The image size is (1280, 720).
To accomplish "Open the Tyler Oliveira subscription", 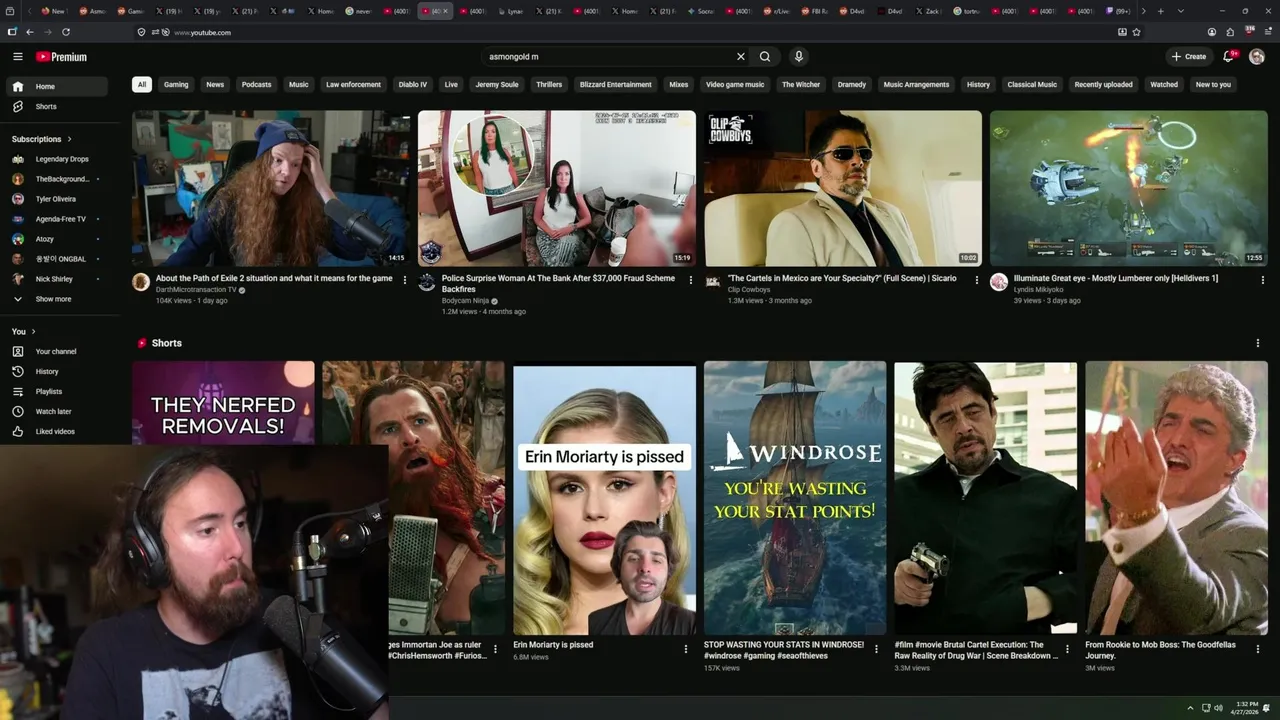I will coord(56,199).
